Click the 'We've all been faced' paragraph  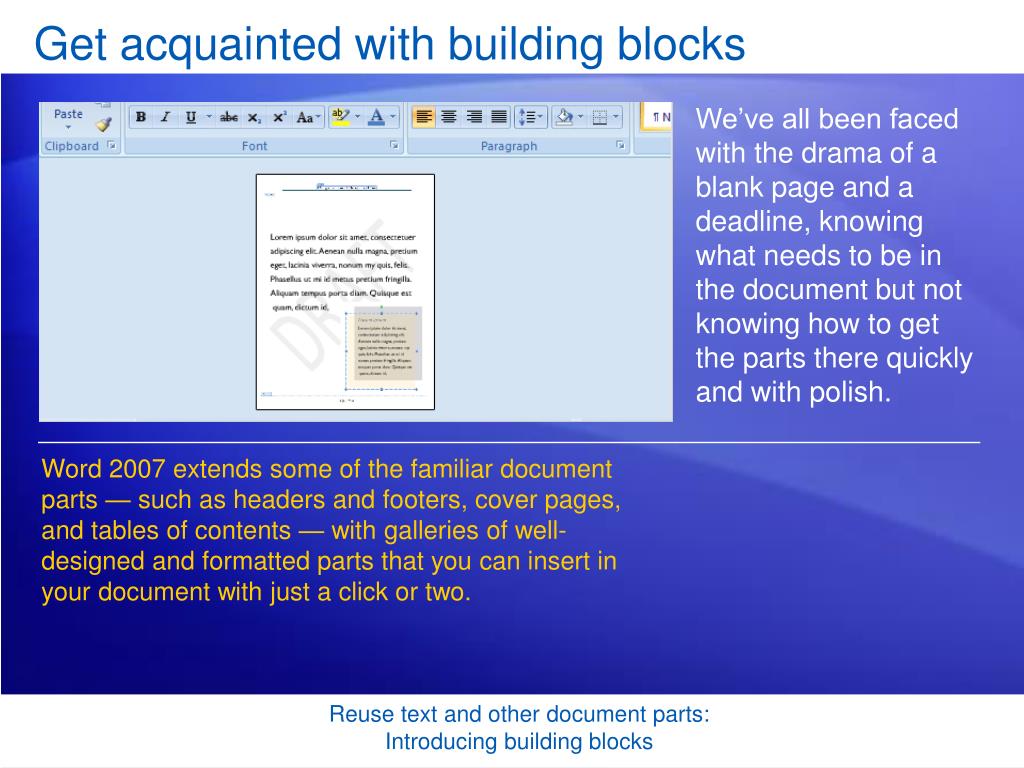click(x=834, y=255)
